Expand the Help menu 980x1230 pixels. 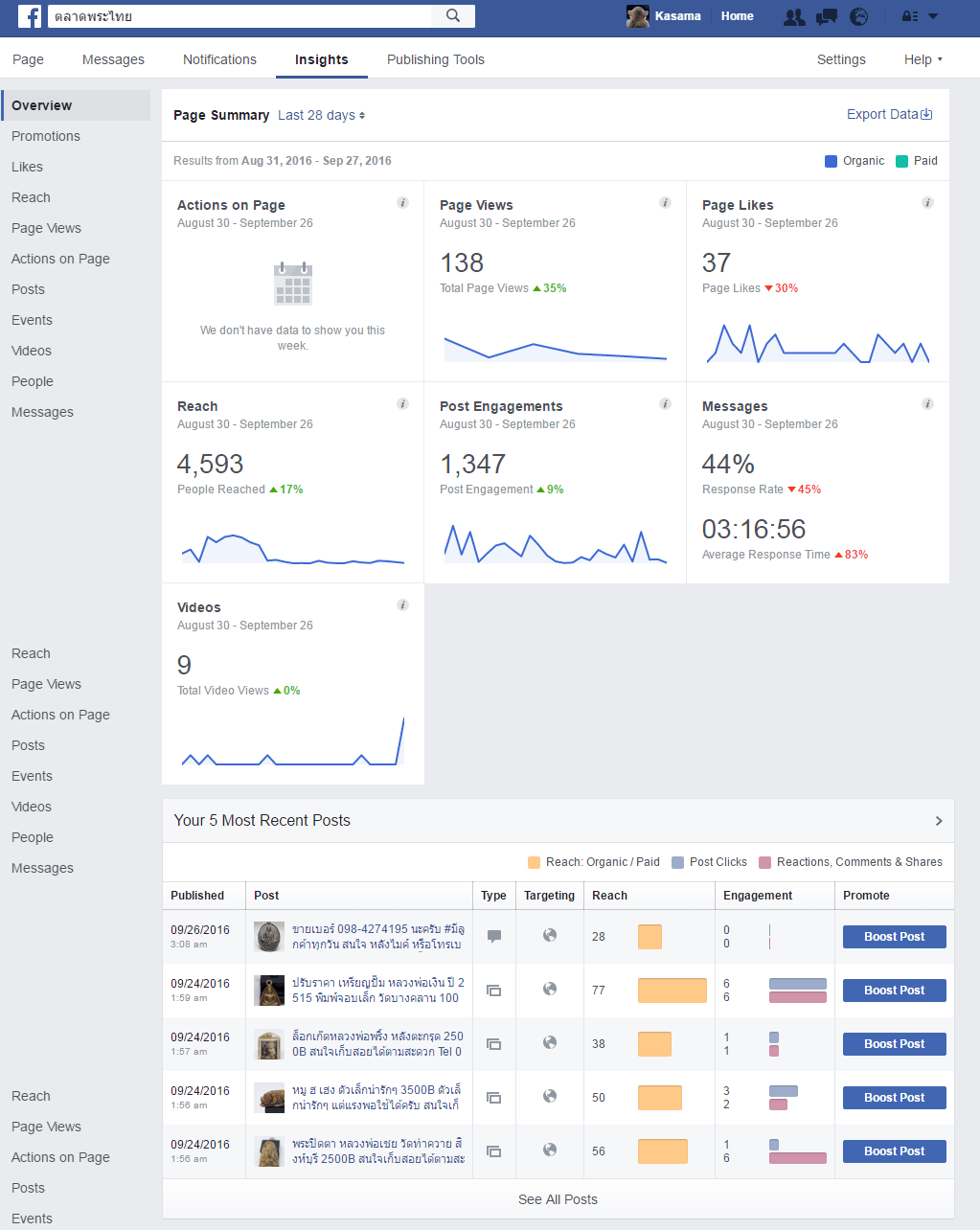(923, 59)
